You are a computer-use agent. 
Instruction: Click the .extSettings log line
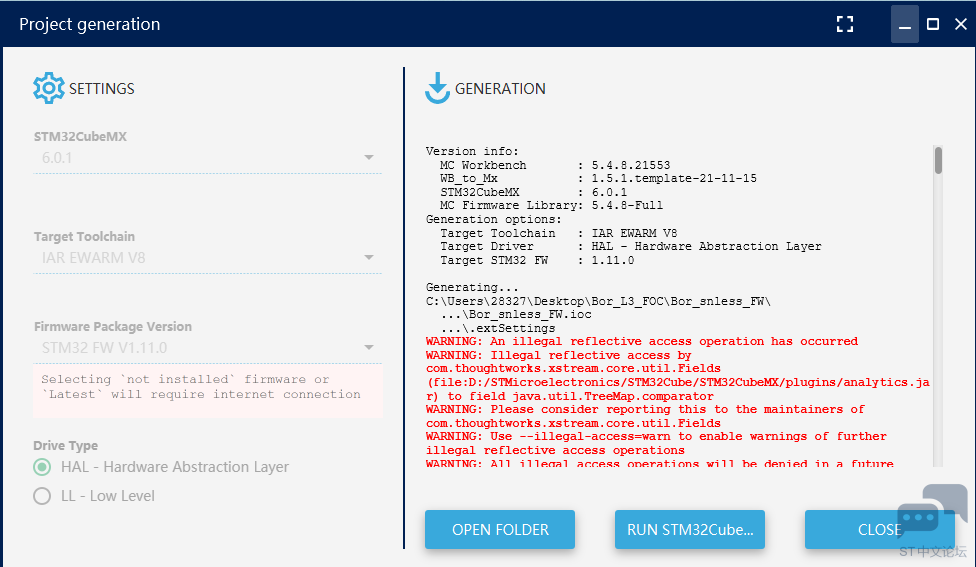pos(497,328)
